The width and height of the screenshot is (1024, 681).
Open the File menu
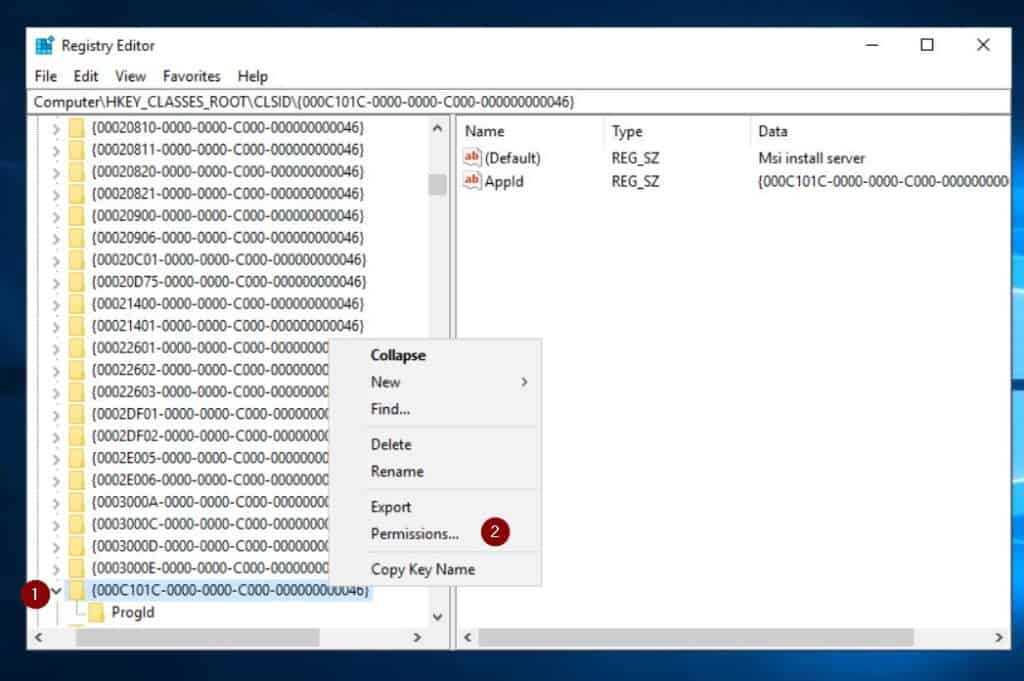pyautogui.click(x=46, y=76)
